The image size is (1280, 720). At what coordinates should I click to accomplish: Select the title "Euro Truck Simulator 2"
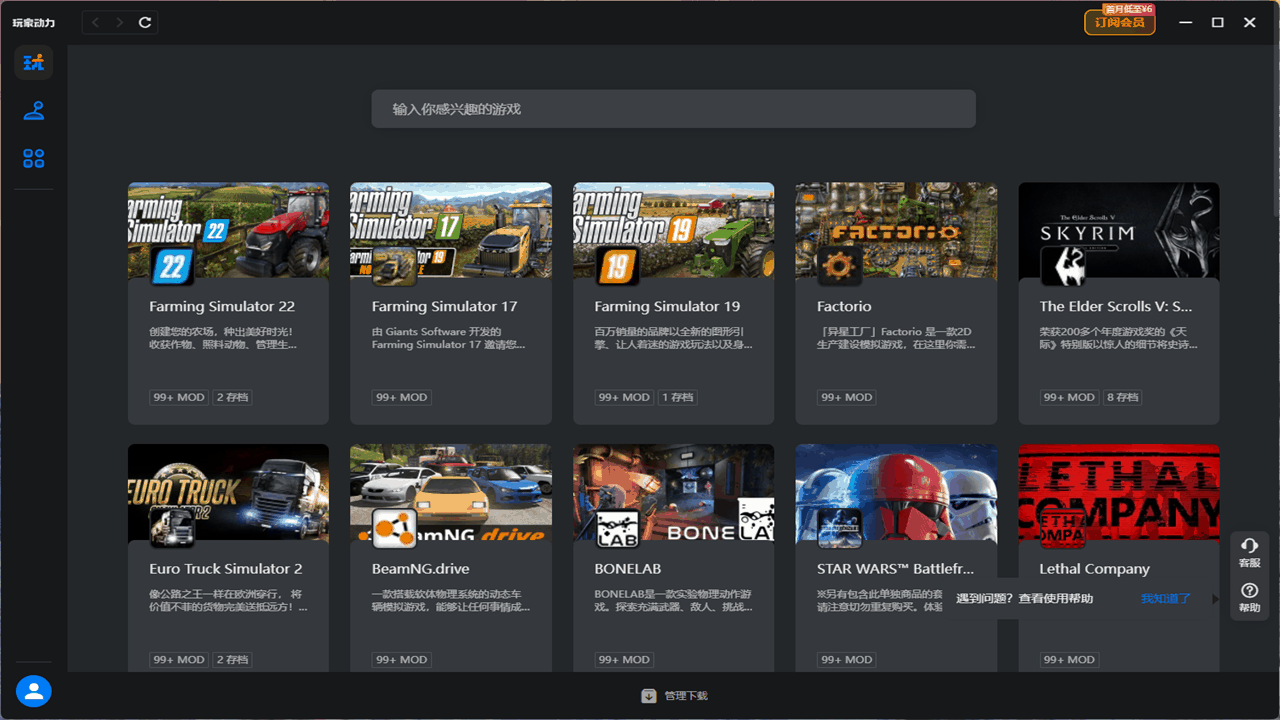pos(226,569)
